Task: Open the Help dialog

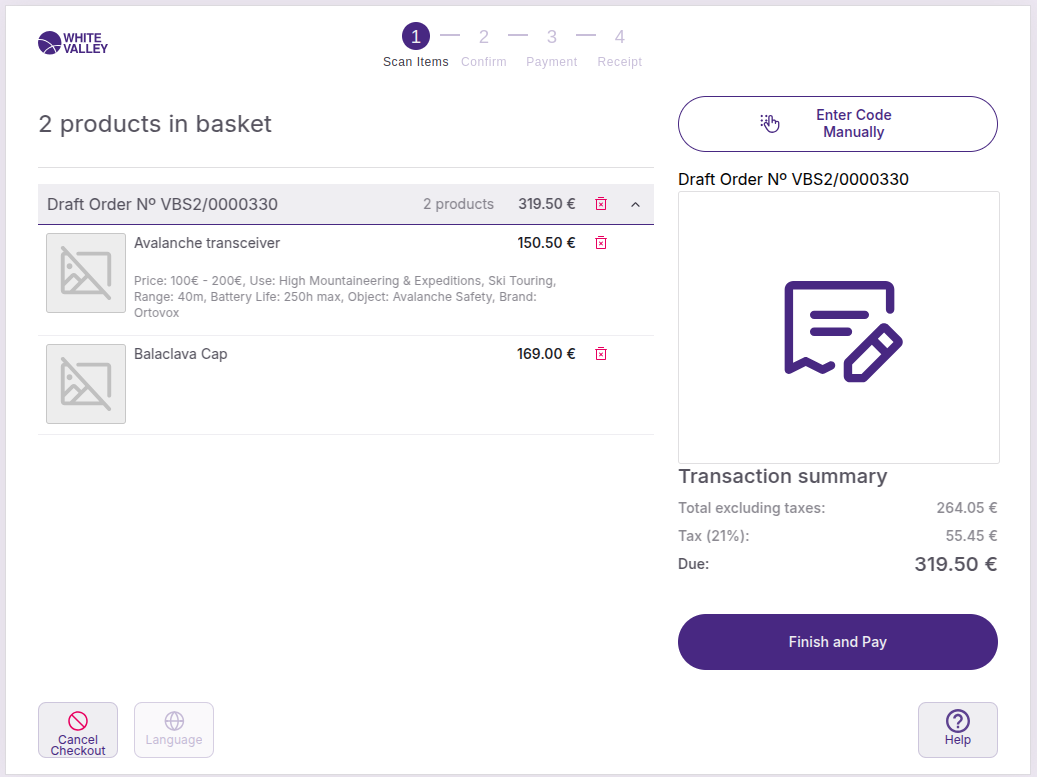Action: coord(957,730)
